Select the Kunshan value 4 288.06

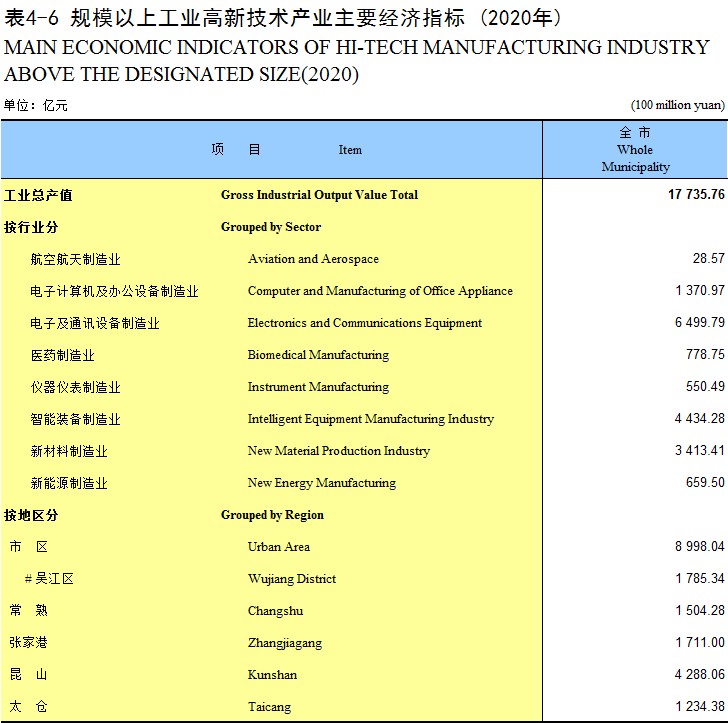tap(700, 674)
